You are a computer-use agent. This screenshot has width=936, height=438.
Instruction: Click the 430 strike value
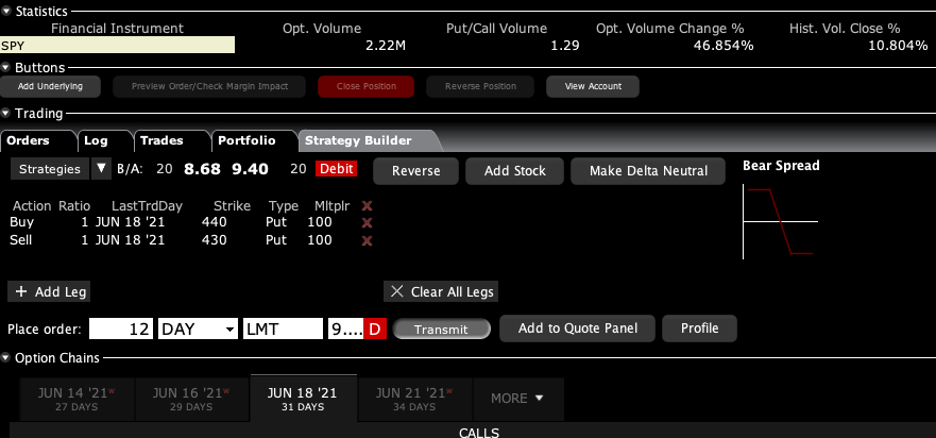[214, 240]
